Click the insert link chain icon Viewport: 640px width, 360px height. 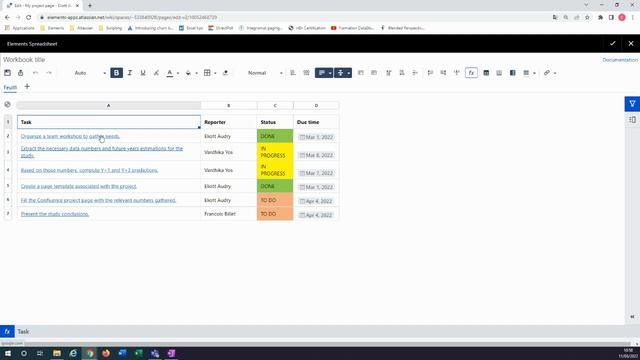click(x=547, y=73)
